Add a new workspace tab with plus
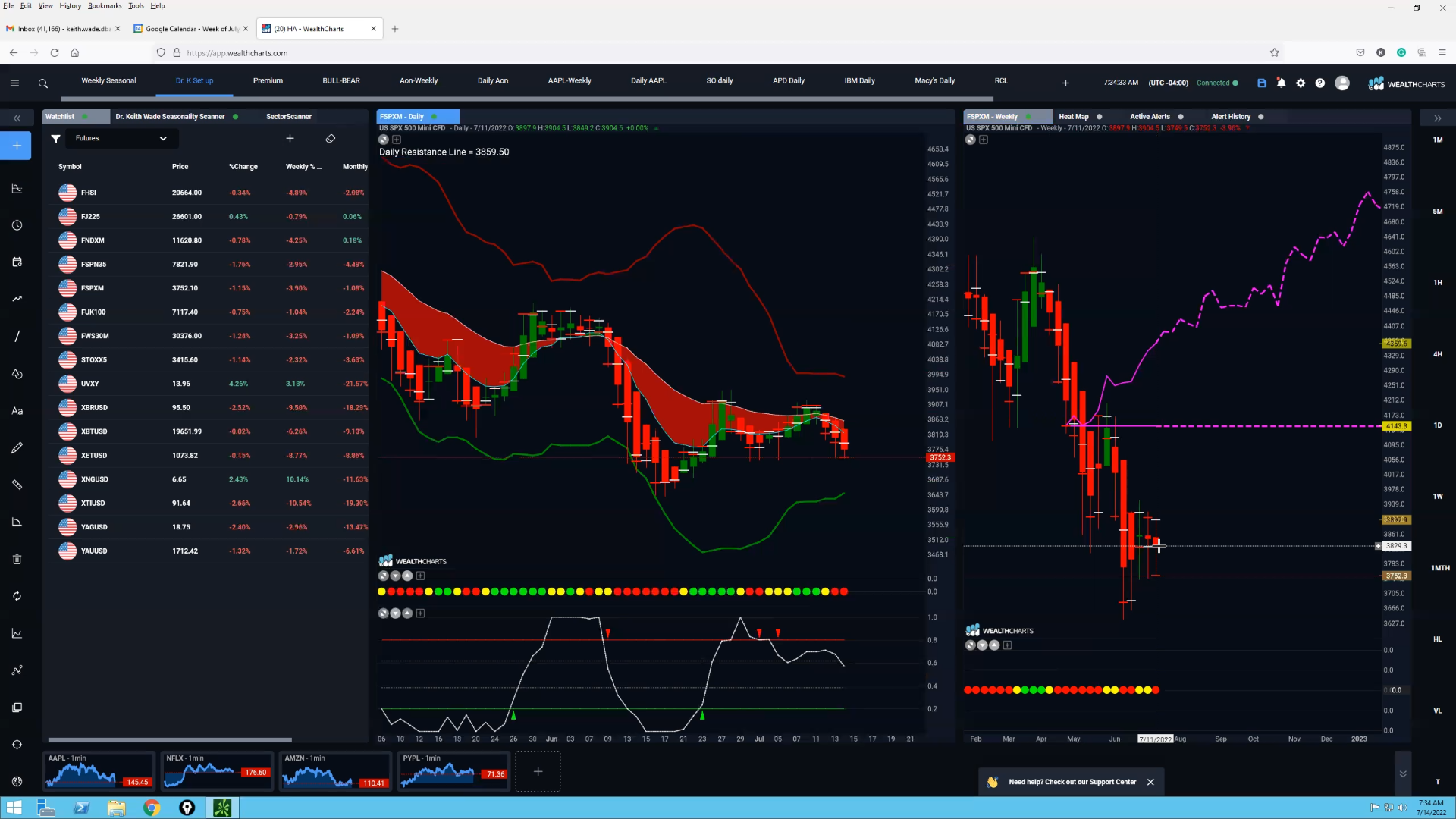The image size is (1456, 819). point(1065,83)
